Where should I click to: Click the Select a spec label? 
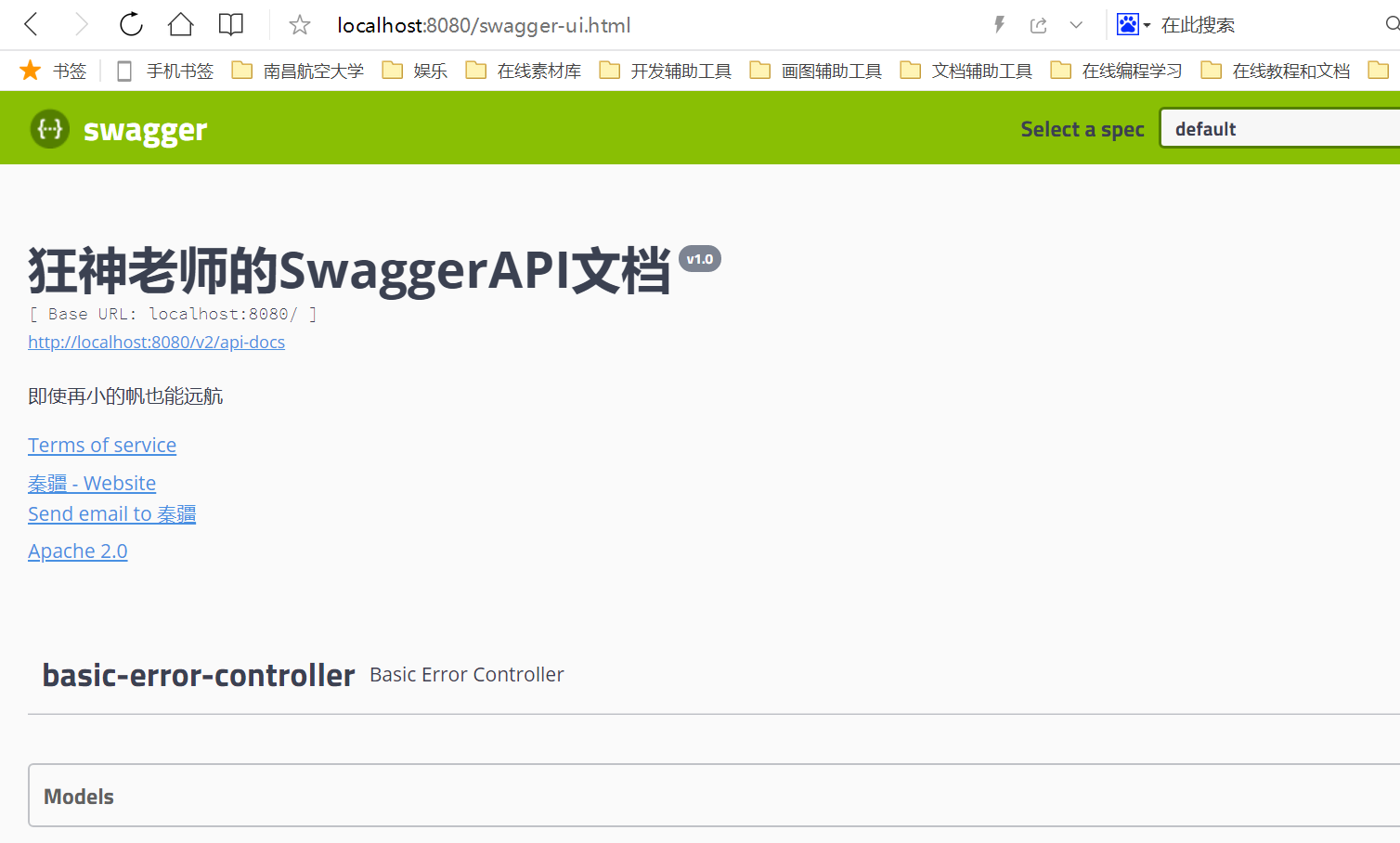click(1082, 129)
